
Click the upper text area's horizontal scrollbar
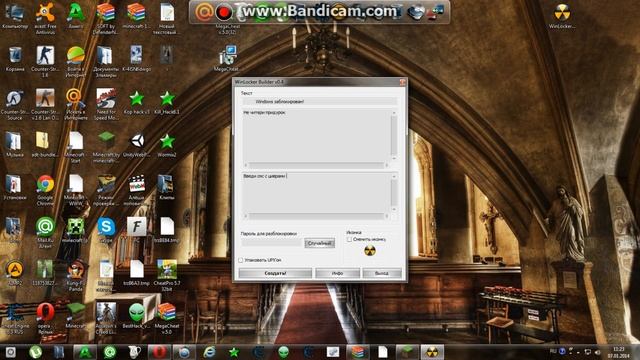click(x=316, y=165)
